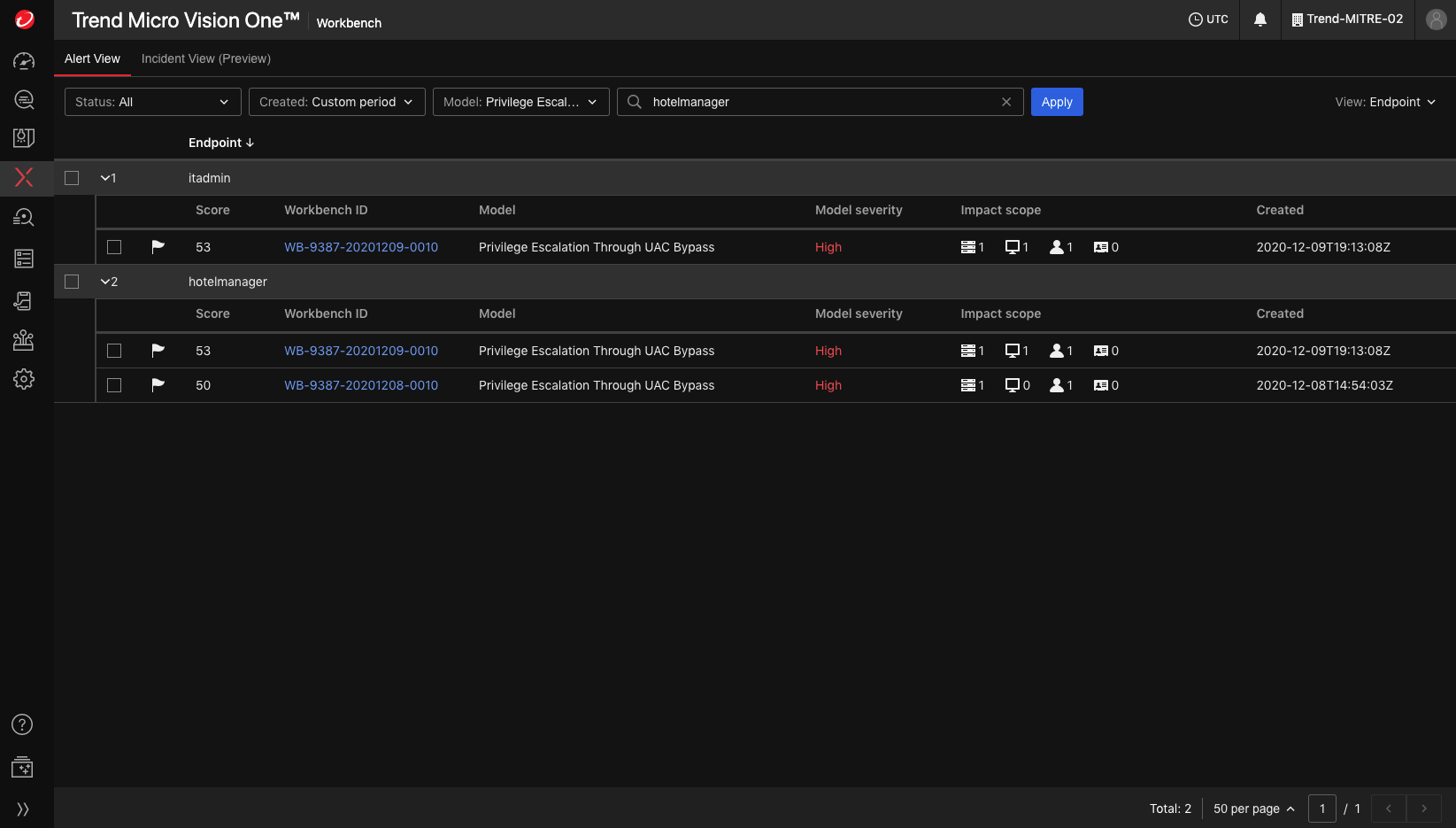Open the notifications bell icon

tap(1260, 19)
